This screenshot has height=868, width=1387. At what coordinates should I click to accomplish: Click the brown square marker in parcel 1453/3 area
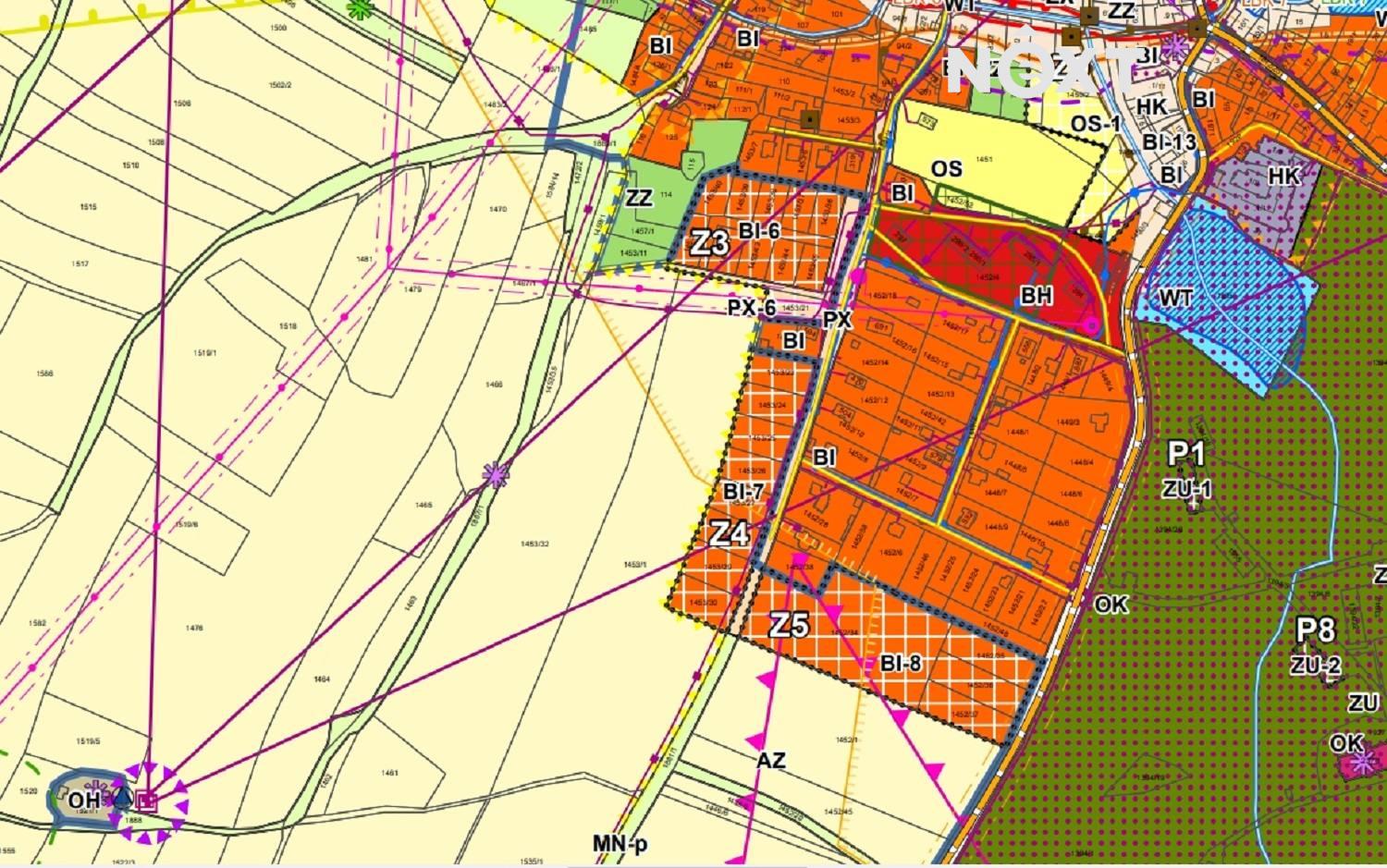(x=811, y=118)
